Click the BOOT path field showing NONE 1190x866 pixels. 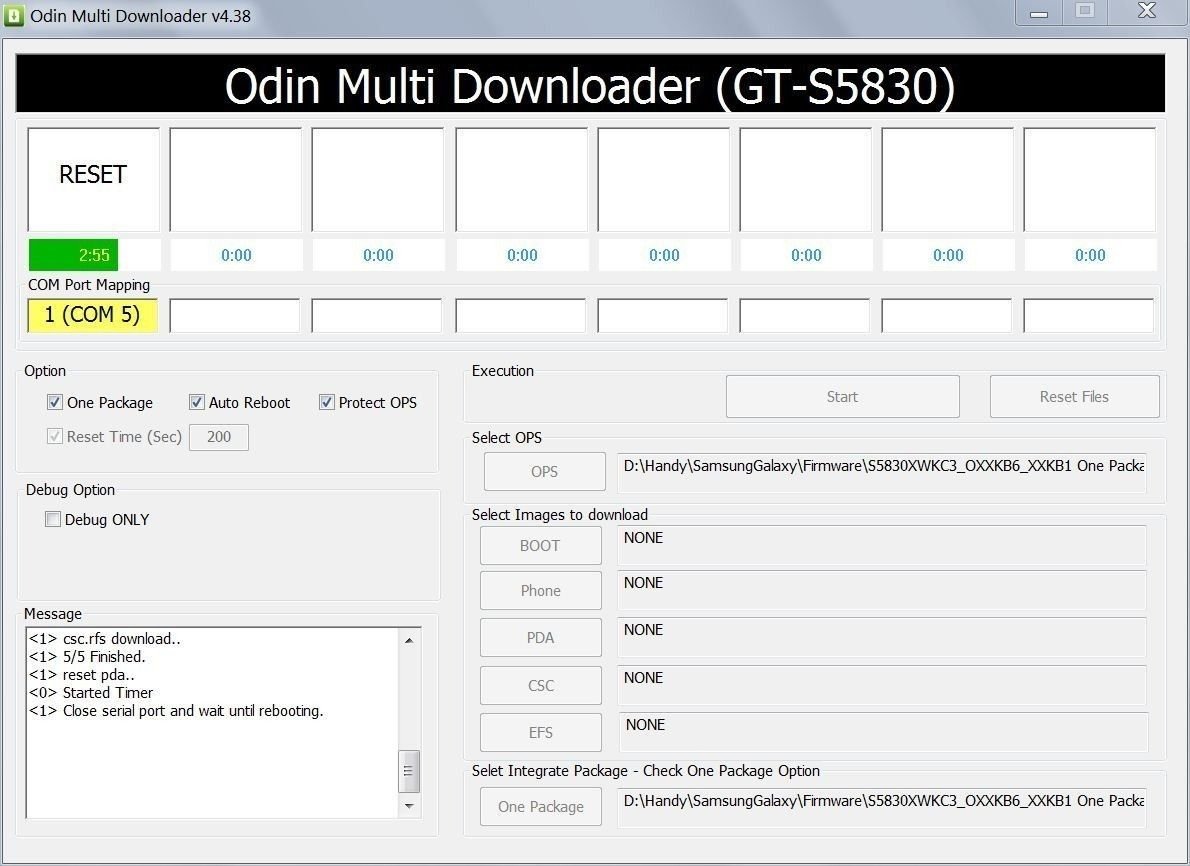coord(882,545)
